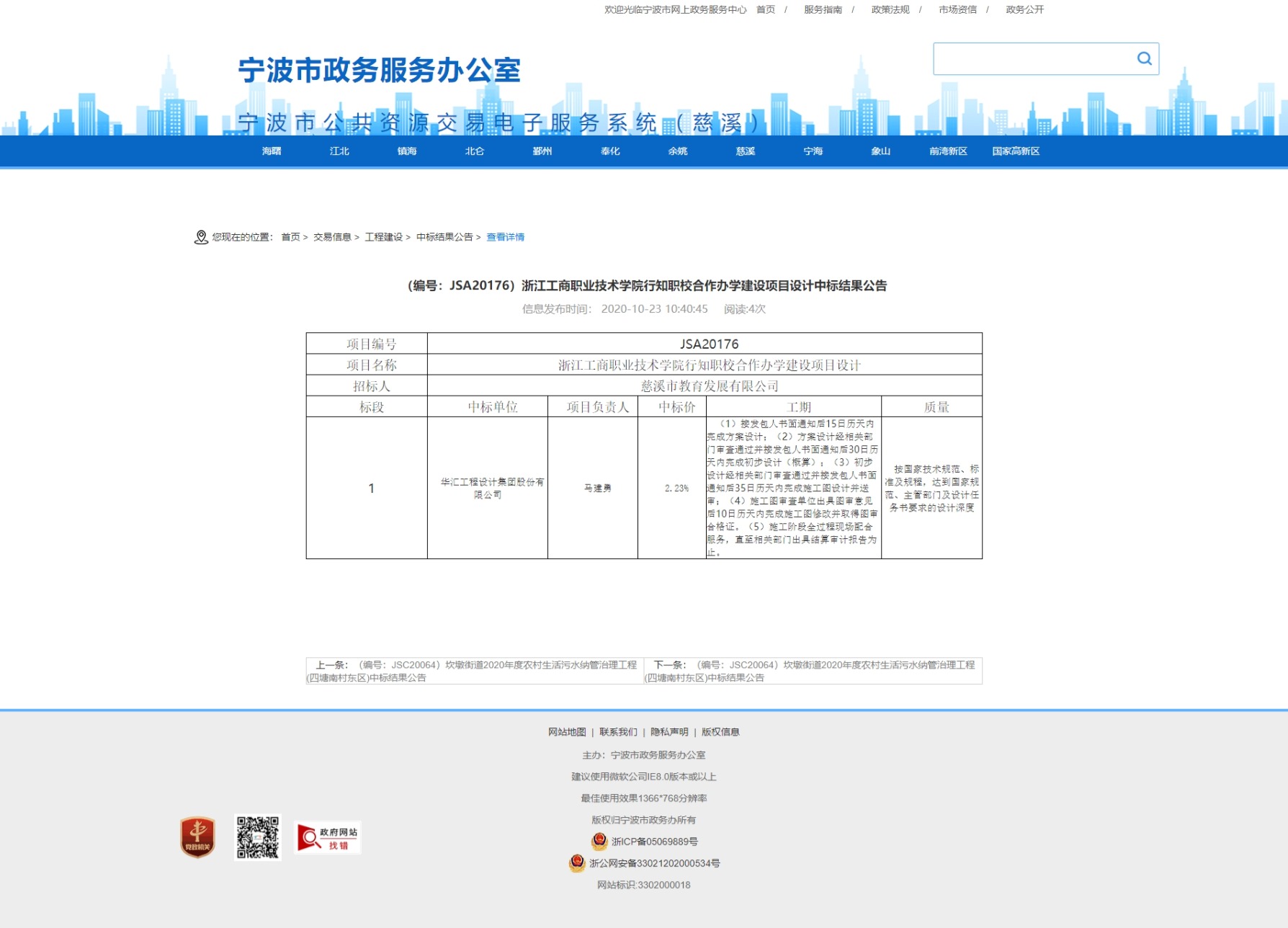Go to 交易信息 in the breadcrumb
The width and height of the screenshot is (1288, 928).
point(332,237)
